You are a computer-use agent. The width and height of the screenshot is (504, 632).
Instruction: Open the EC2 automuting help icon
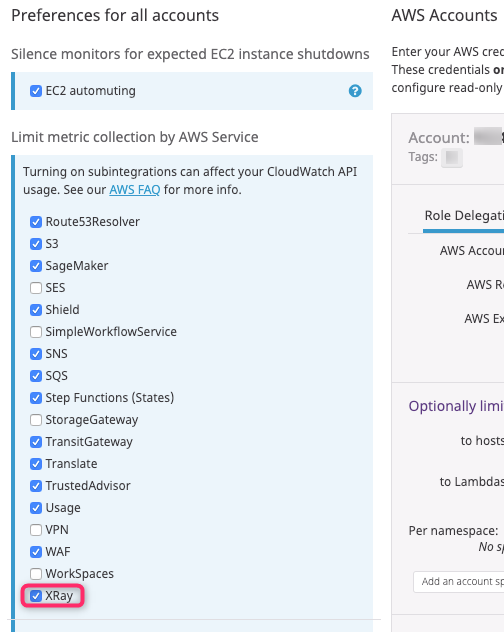tap(355, 91)
